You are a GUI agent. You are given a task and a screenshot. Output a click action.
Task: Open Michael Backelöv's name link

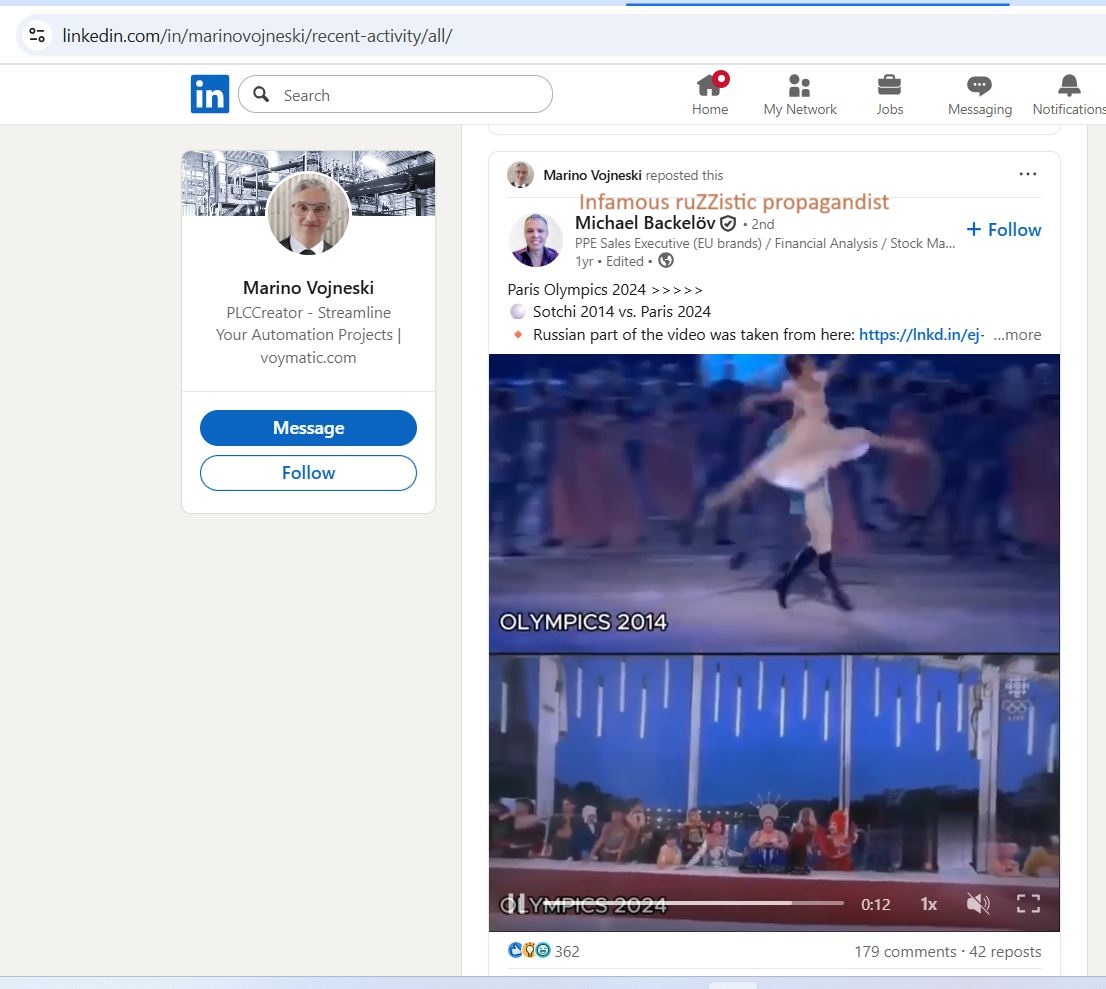click(x=645, y=223)
